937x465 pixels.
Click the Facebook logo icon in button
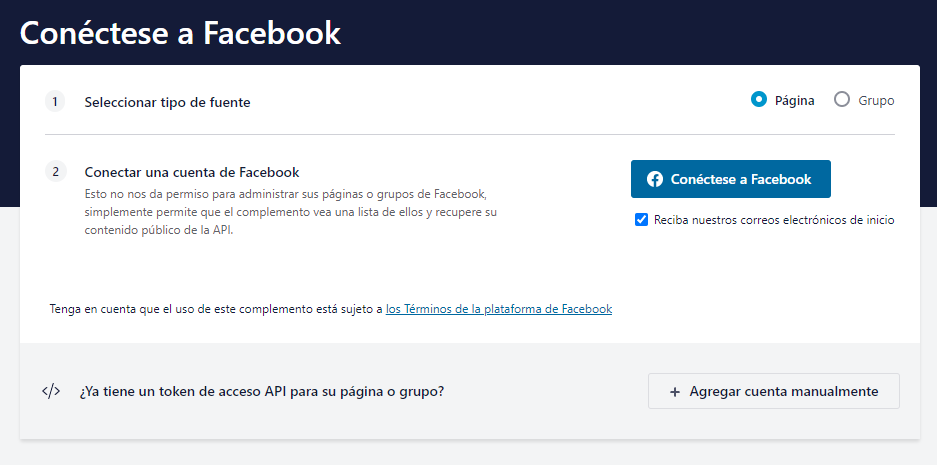pyautogui.click(x=654, y=179)
